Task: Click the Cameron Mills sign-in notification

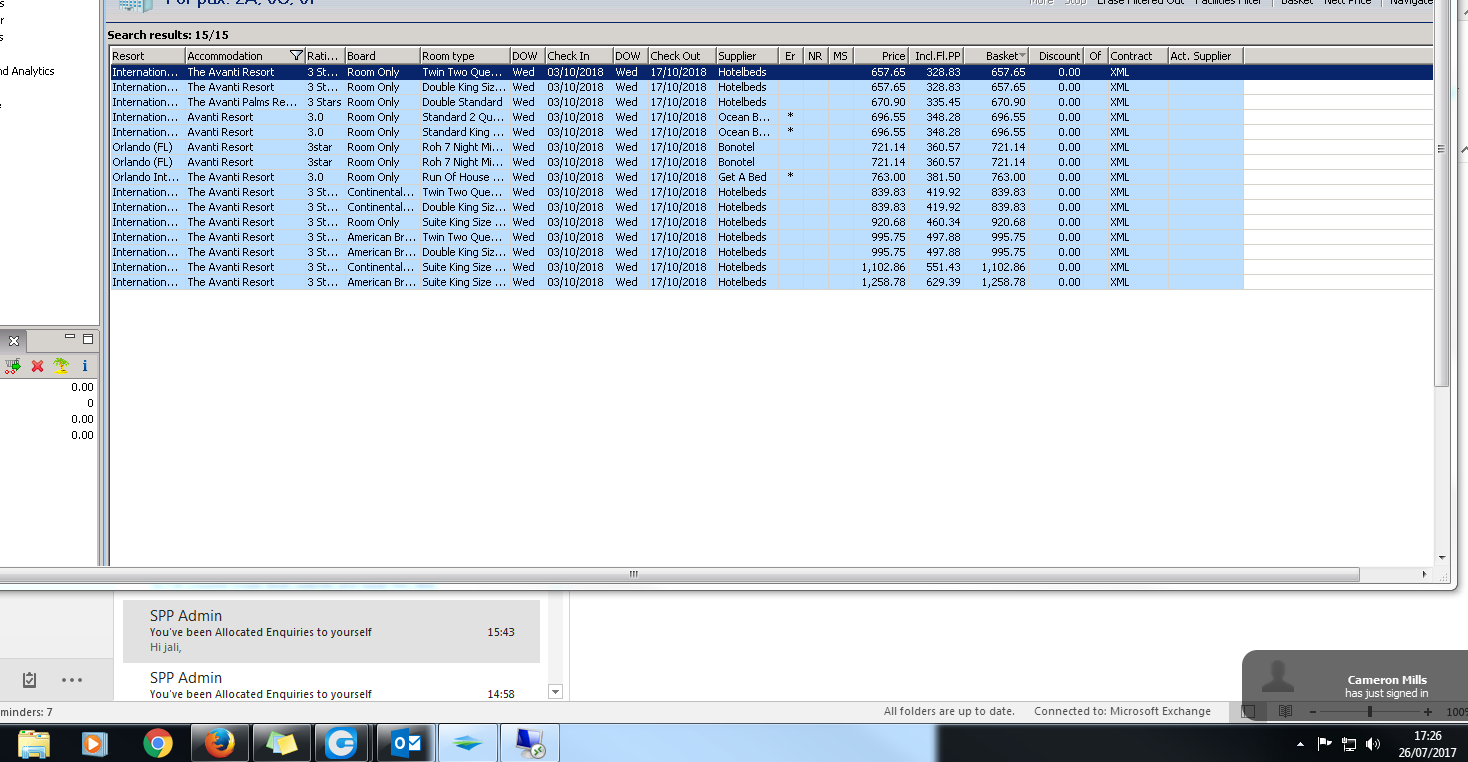Action: click(x=1355, y=687)
